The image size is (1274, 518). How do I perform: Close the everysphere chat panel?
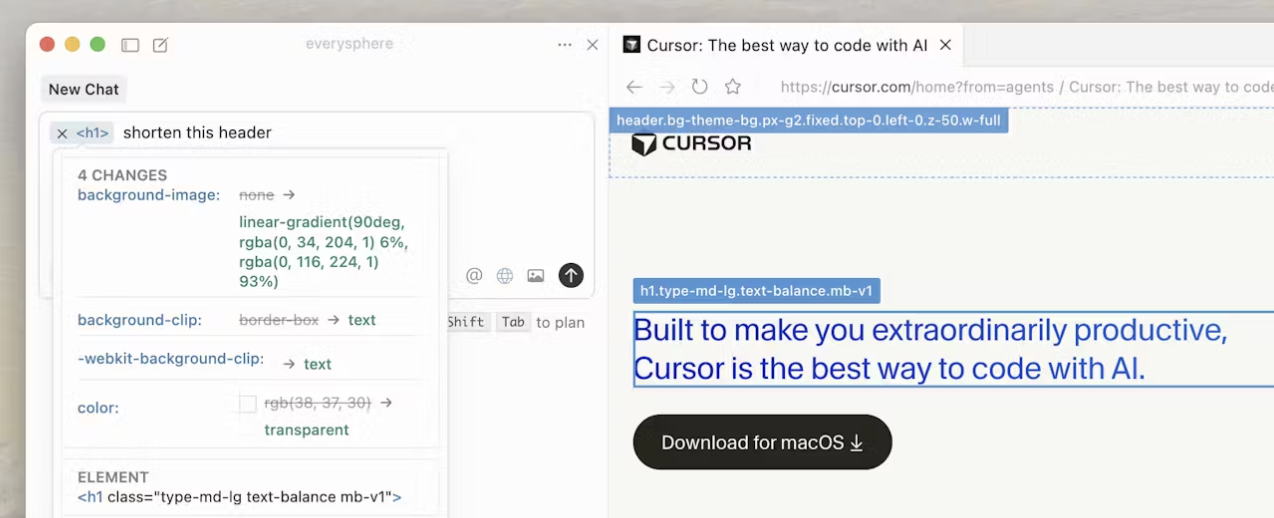coord(592,45)
